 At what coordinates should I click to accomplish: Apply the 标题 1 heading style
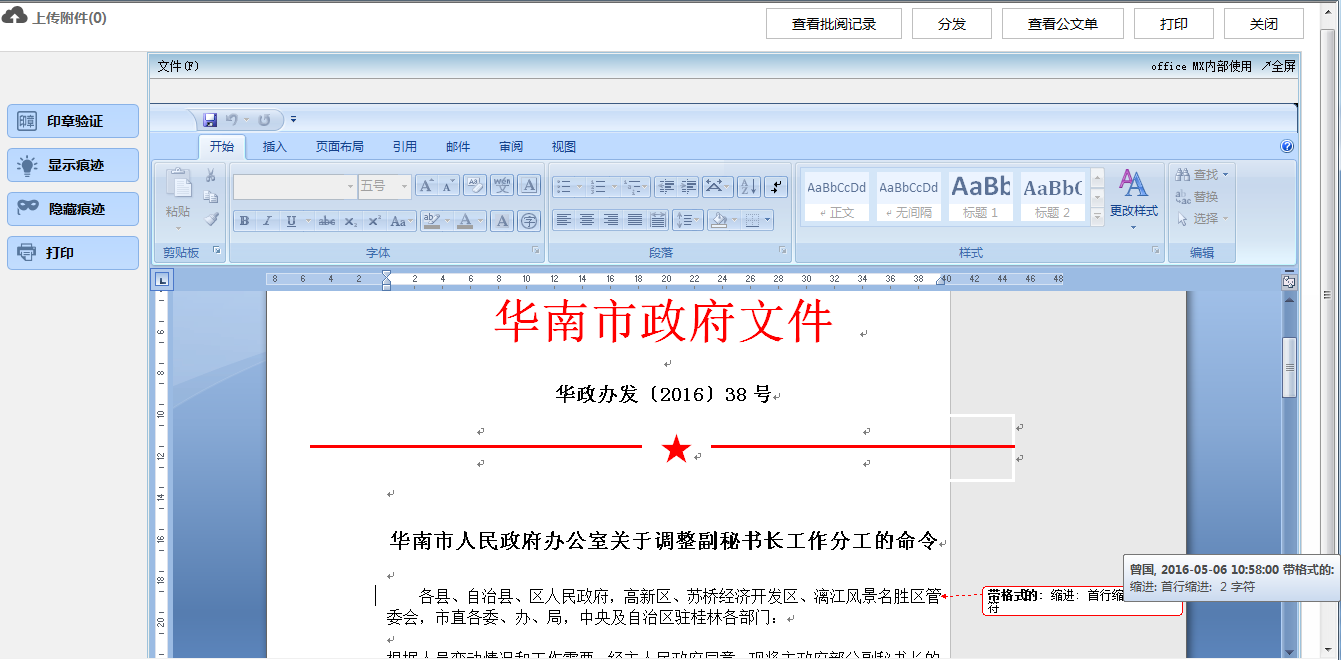(x=980, y=196)
